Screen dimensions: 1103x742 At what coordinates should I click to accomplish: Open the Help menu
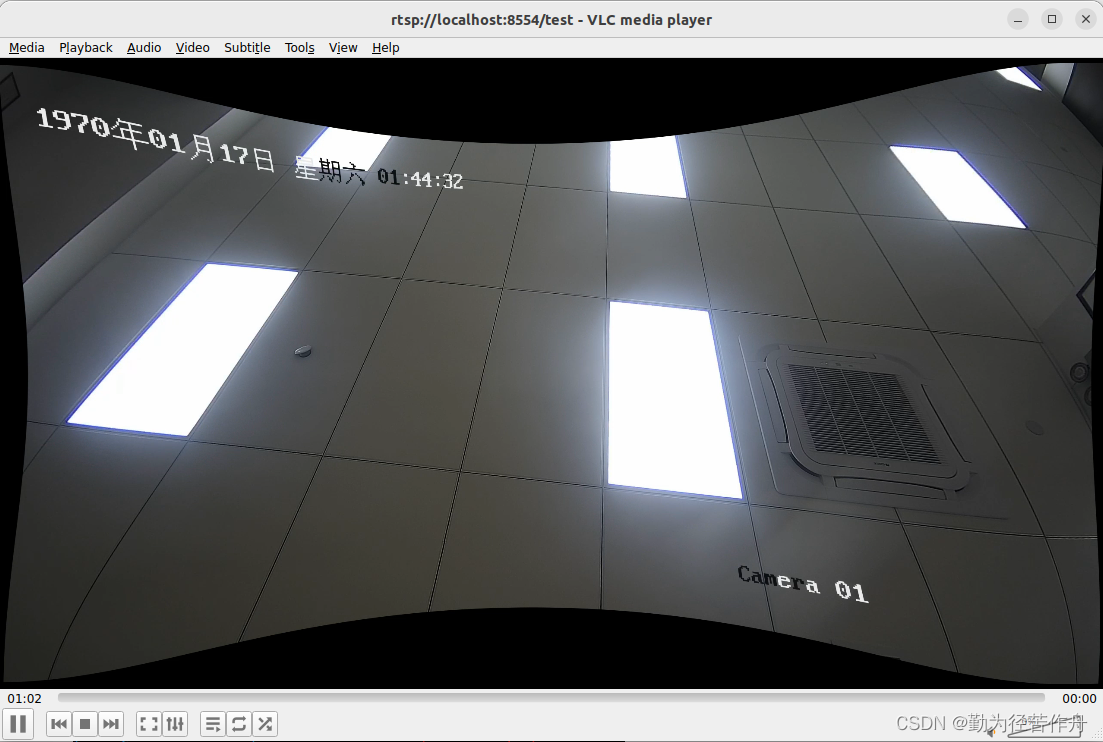click(385, 47)
